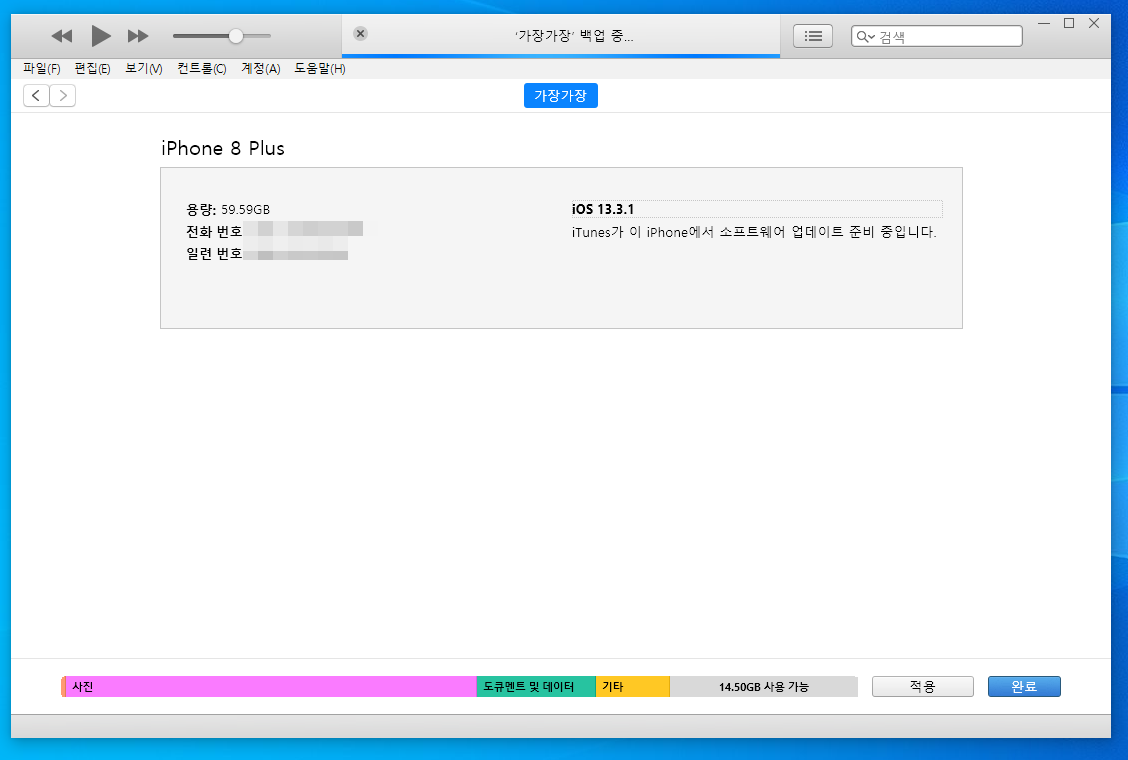Open the 보기(V) menu
Viewport: 1128px width, 760px height.
pos(144,68)
